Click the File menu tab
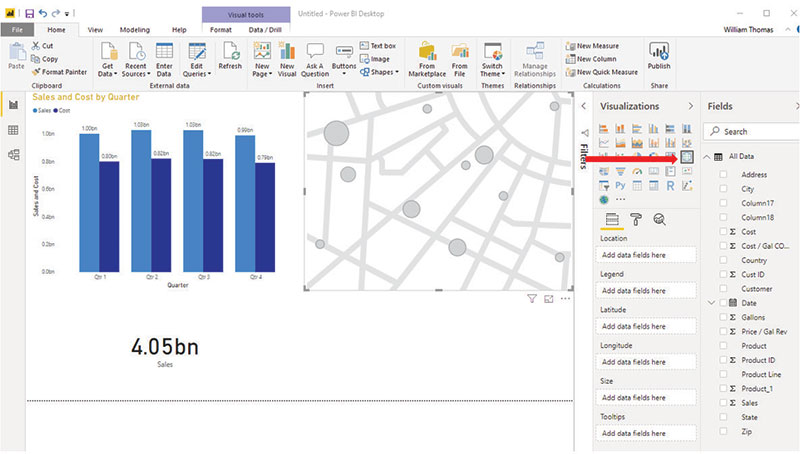 (16, 30)
